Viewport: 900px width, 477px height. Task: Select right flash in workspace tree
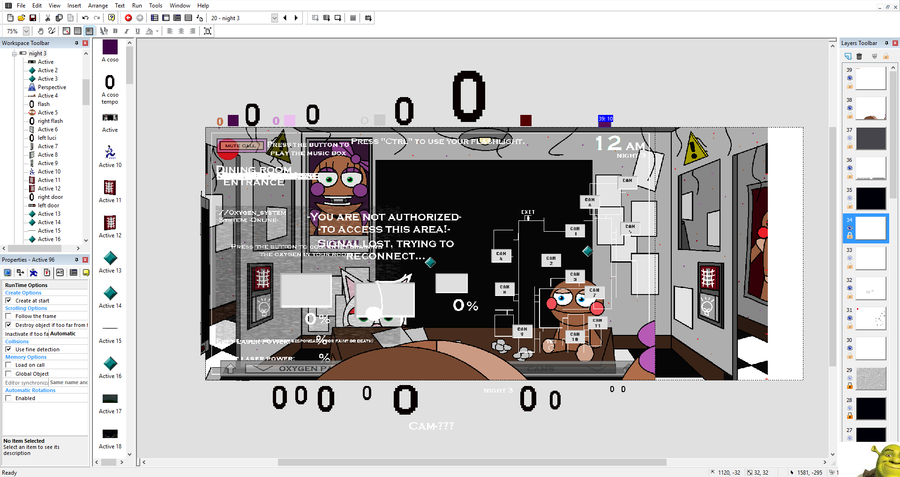(x=51, y=121)
